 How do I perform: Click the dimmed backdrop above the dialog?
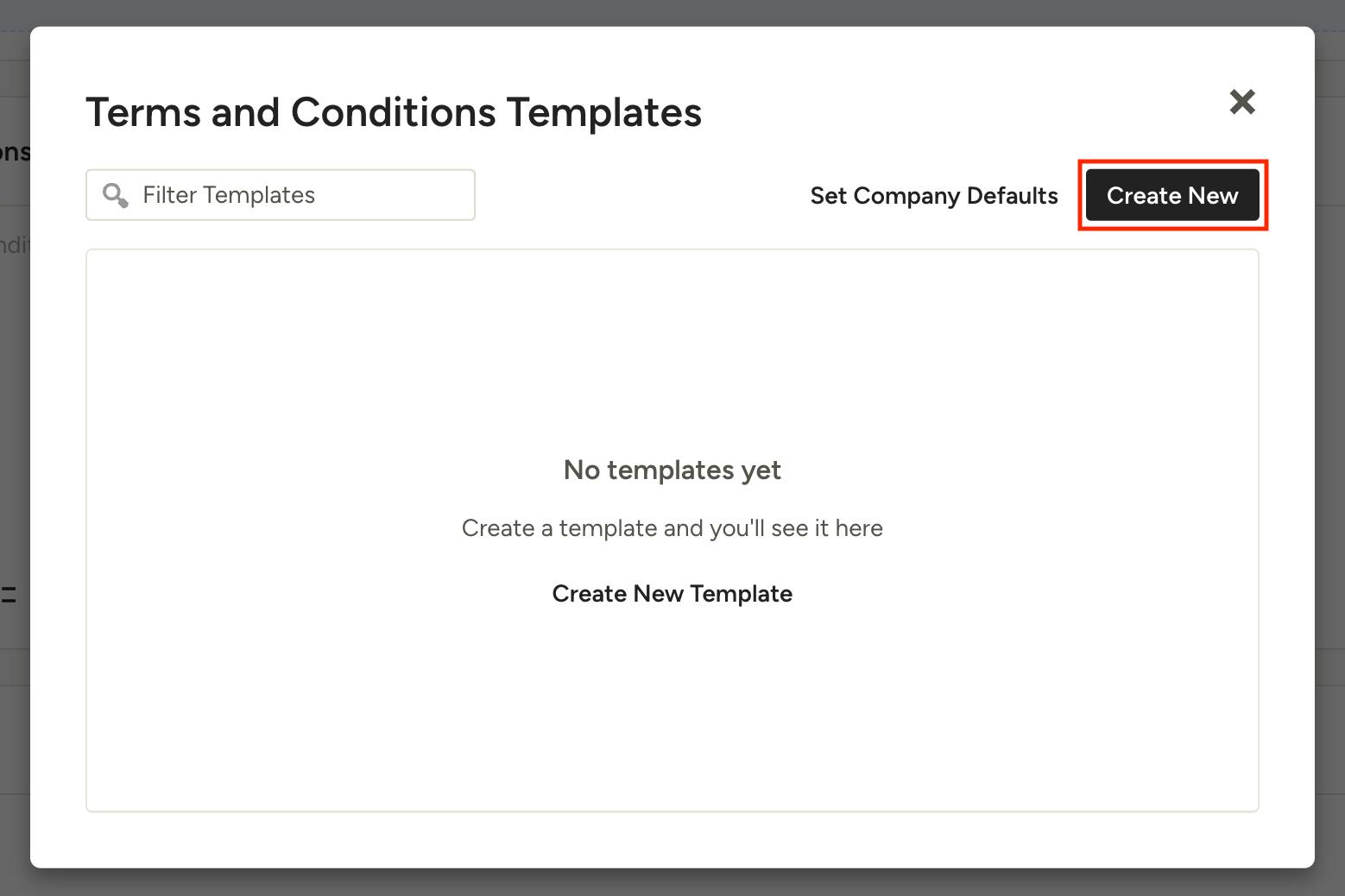(x=672, y=12)
